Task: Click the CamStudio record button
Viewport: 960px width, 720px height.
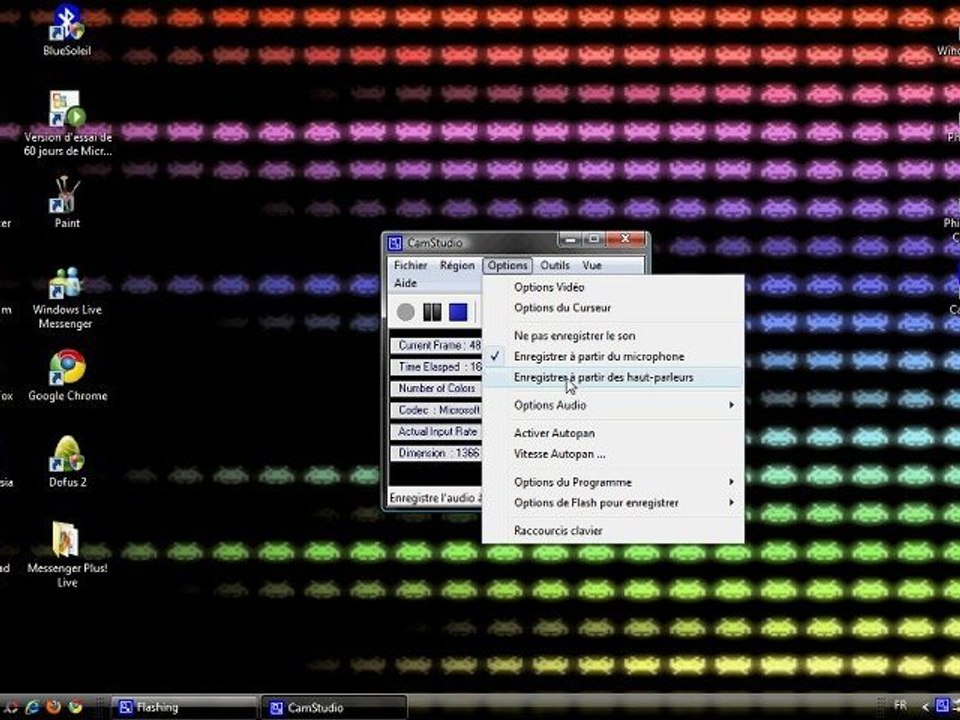Action: [x=405, y=312]
